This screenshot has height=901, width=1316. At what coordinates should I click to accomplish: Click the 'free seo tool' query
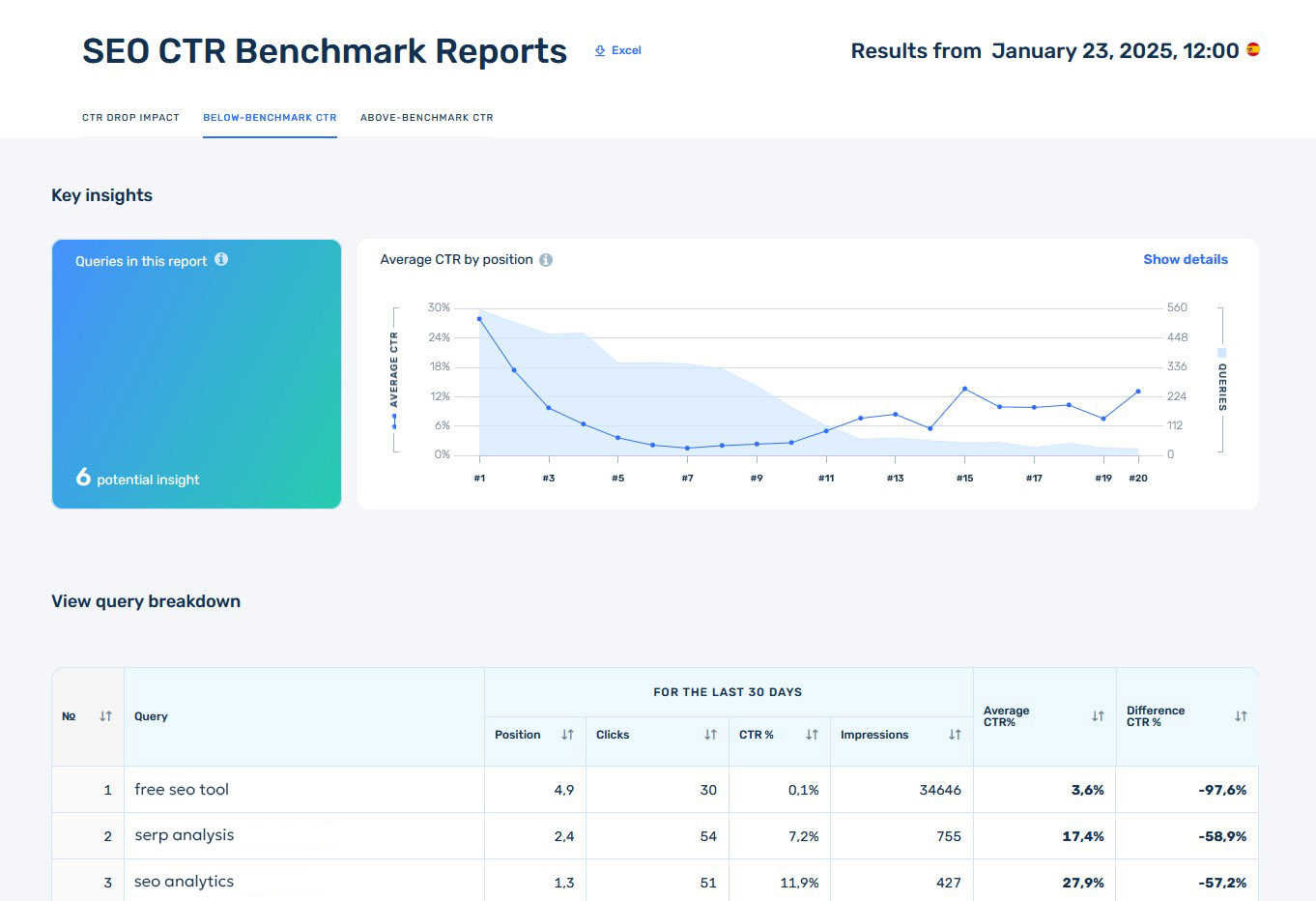coord(182,790)
